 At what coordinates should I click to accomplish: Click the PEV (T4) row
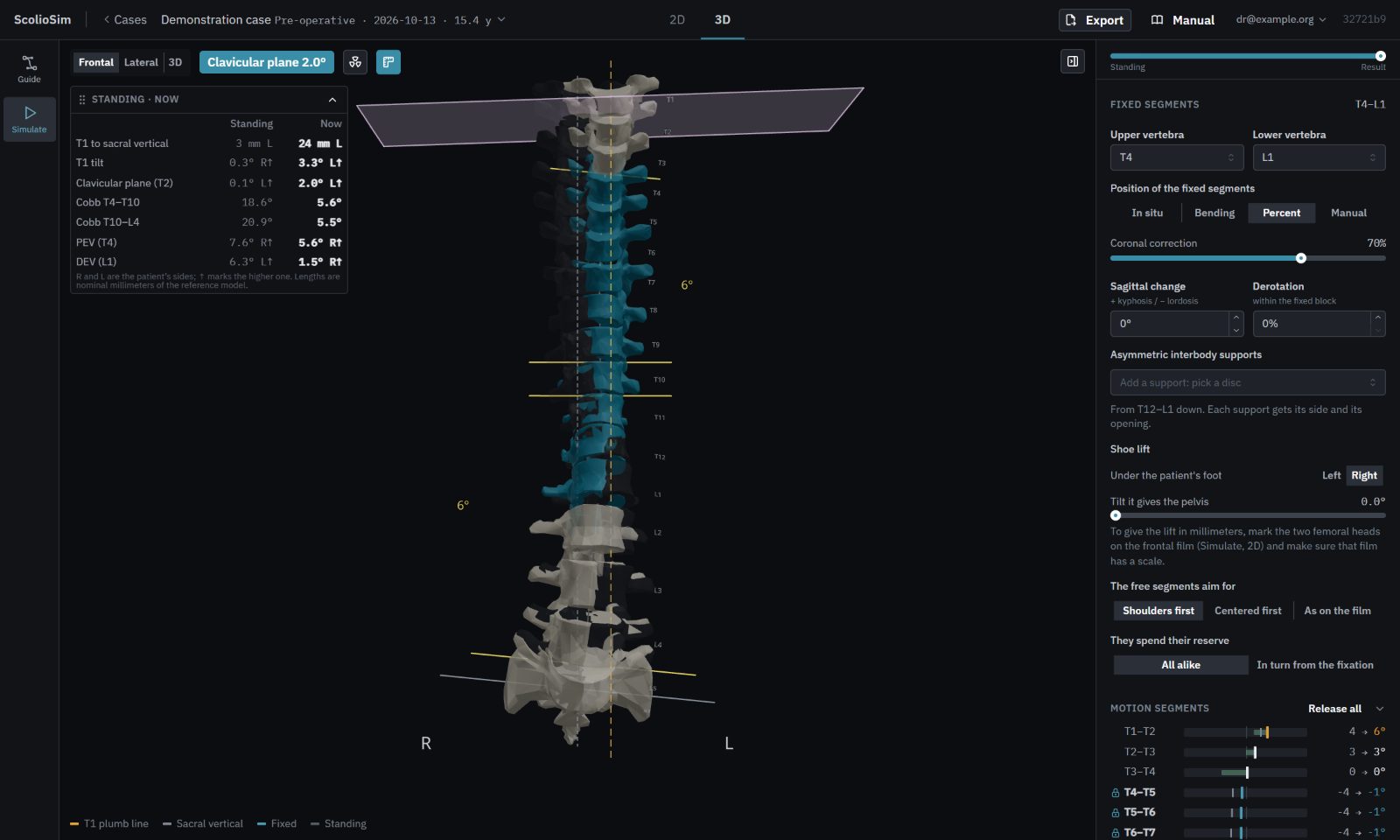click(x=208, y=242)
